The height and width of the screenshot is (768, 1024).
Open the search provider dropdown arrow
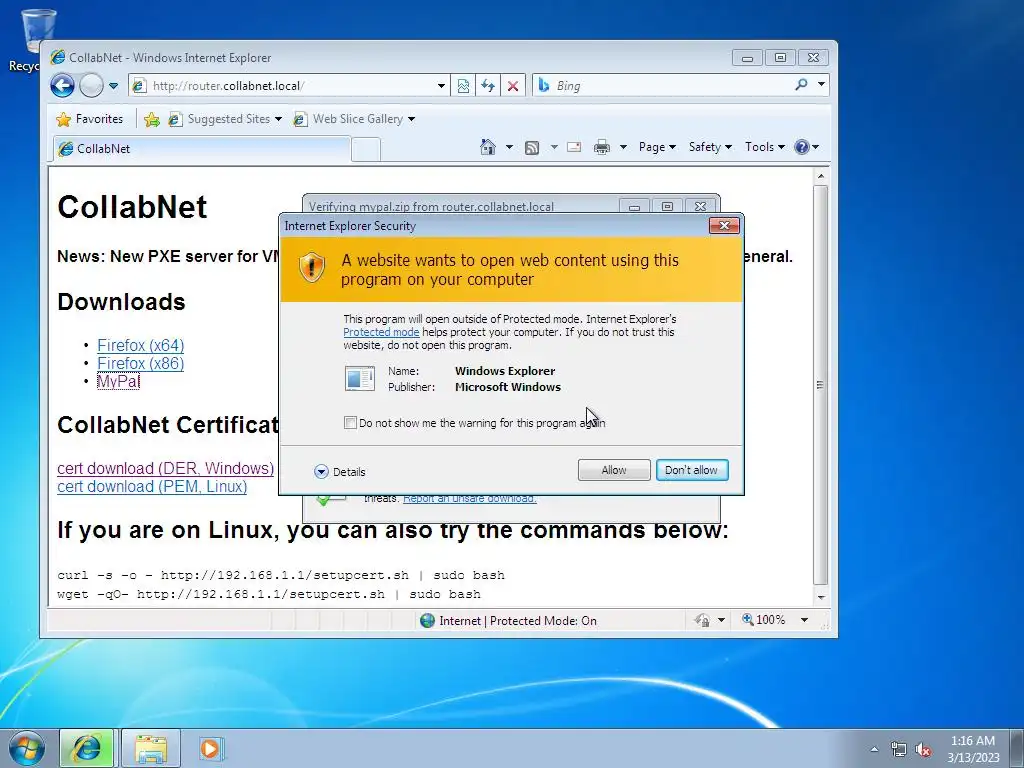click(822, 84)
